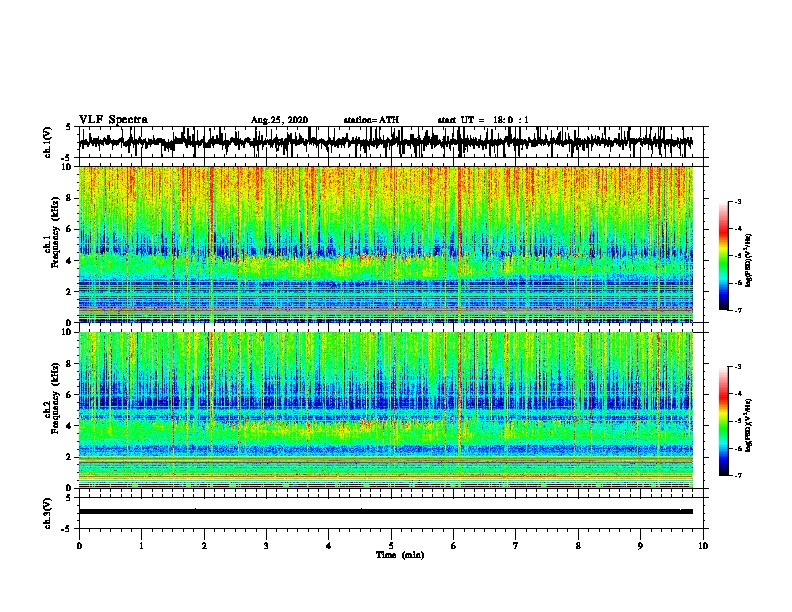Screen dimensions: 792x612
Task: Click time axis tick label "6"
Action: tap(453, 546)
